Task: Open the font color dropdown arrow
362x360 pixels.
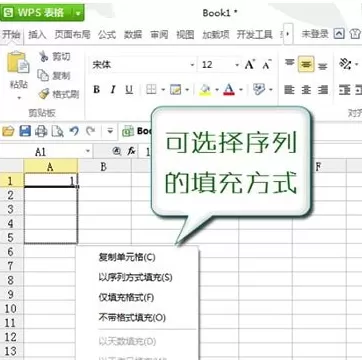Action: [241, 90]
